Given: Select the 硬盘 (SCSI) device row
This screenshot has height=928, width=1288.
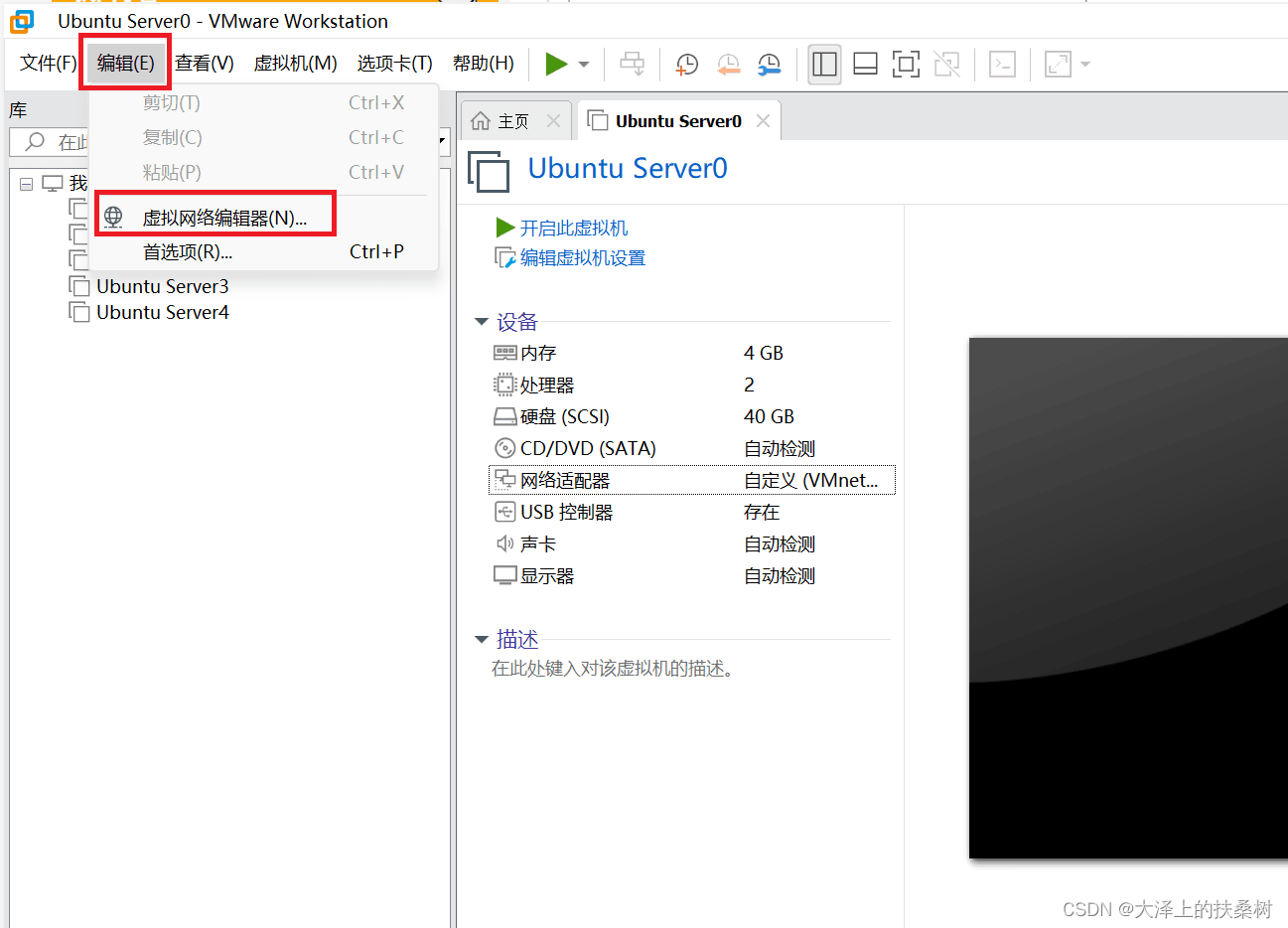Looking at the screenshot, I should point(692,416).
